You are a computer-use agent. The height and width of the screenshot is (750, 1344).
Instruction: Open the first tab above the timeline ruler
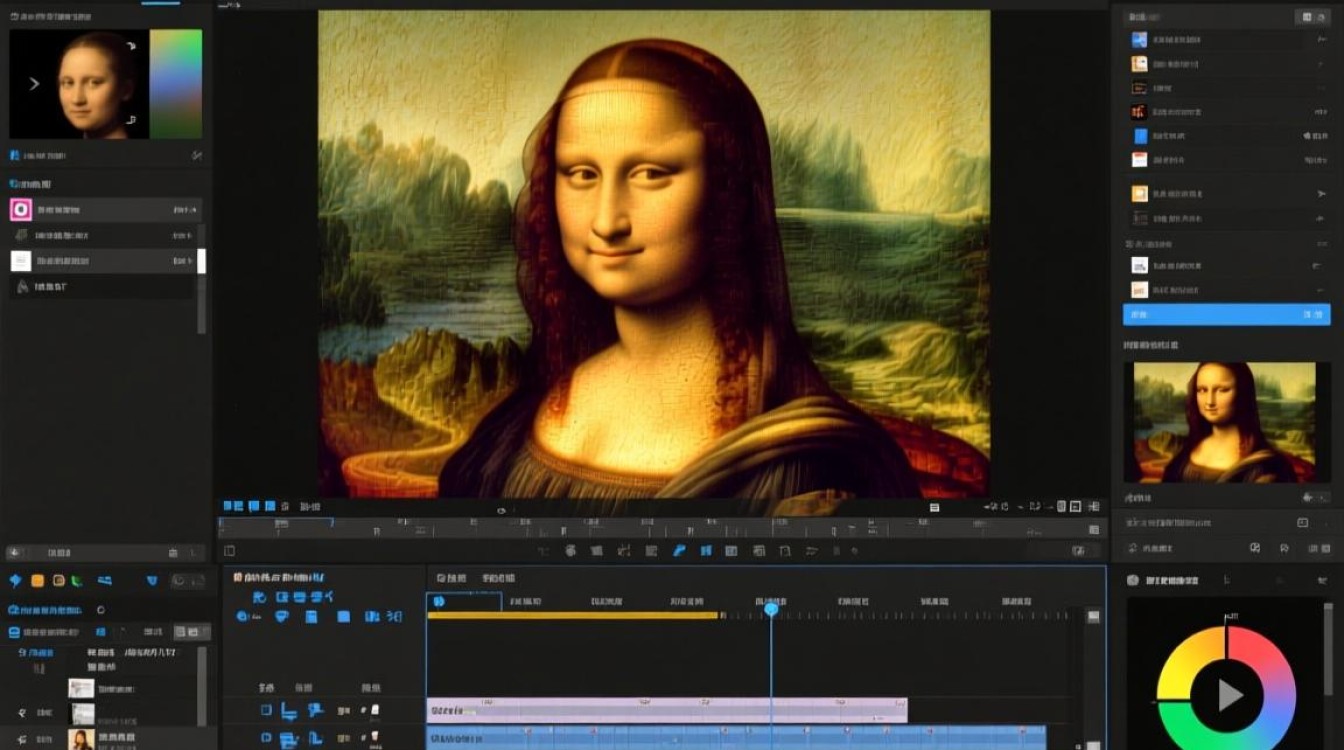pyautogui.click(x=452, y=578)
